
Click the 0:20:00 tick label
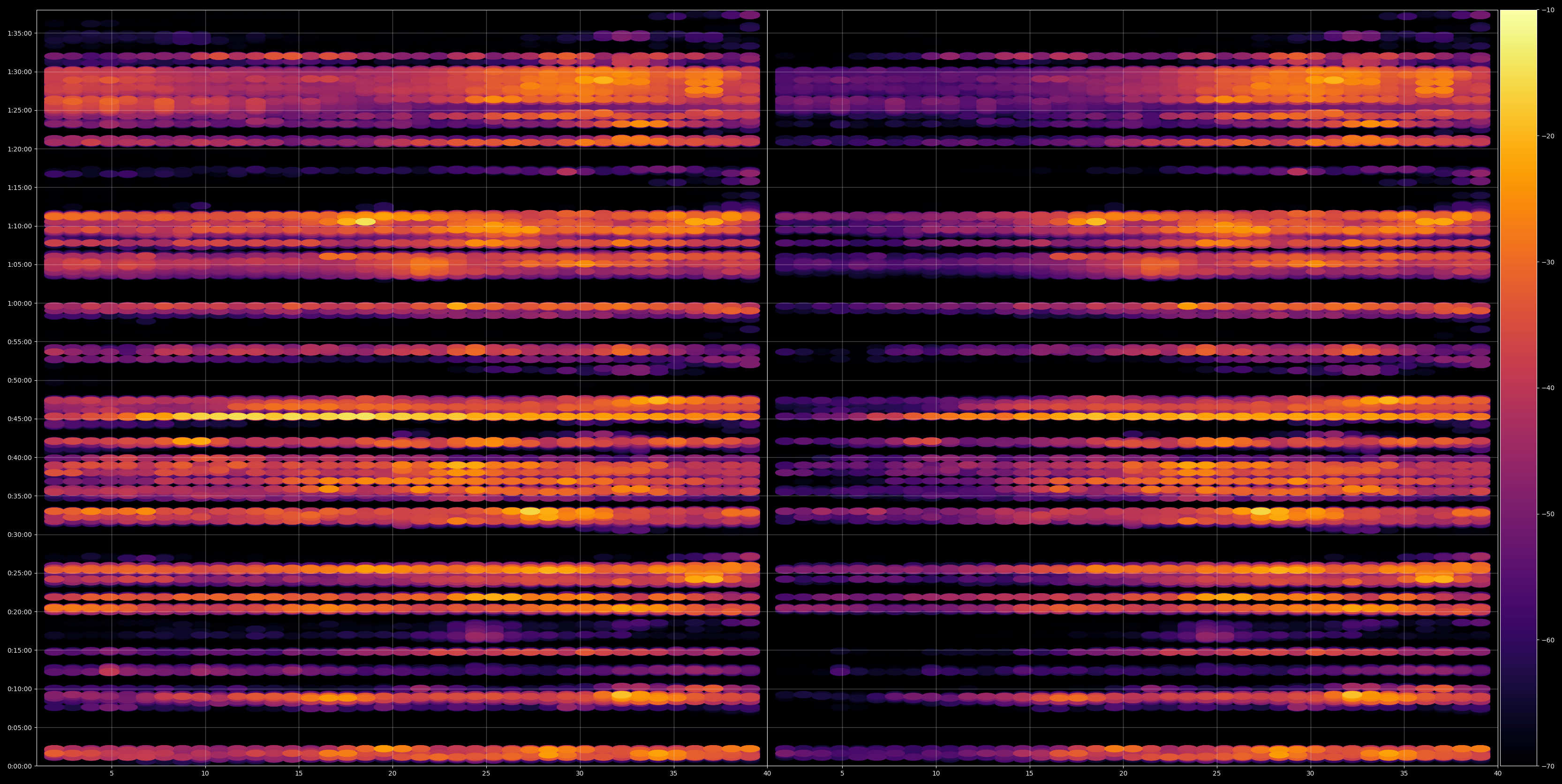coord(19,612)
